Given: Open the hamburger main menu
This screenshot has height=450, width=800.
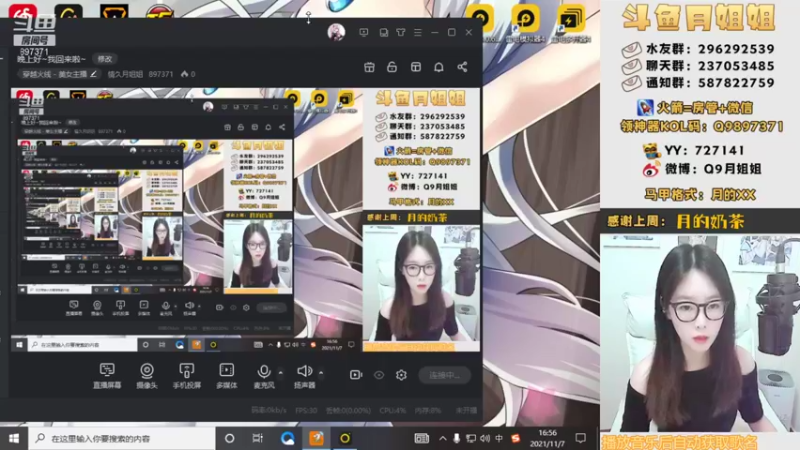Looking at the screenshot, I should point(418,32).
